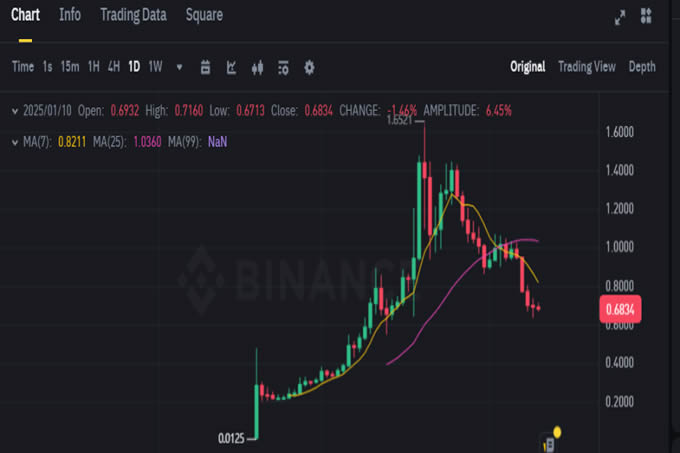Open the calendar date-range icon
The width and height of the screenshot is (680, 453).
tap(206, 67)
